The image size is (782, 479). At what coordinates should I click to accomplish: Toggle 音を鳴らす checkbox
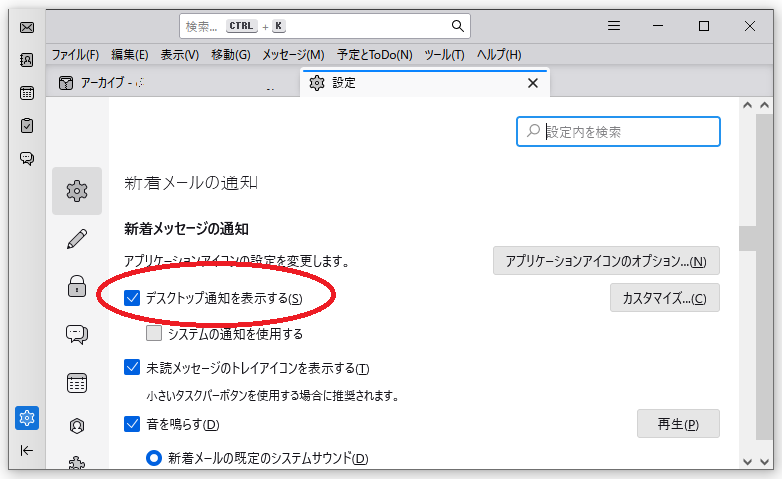point(132,424)
